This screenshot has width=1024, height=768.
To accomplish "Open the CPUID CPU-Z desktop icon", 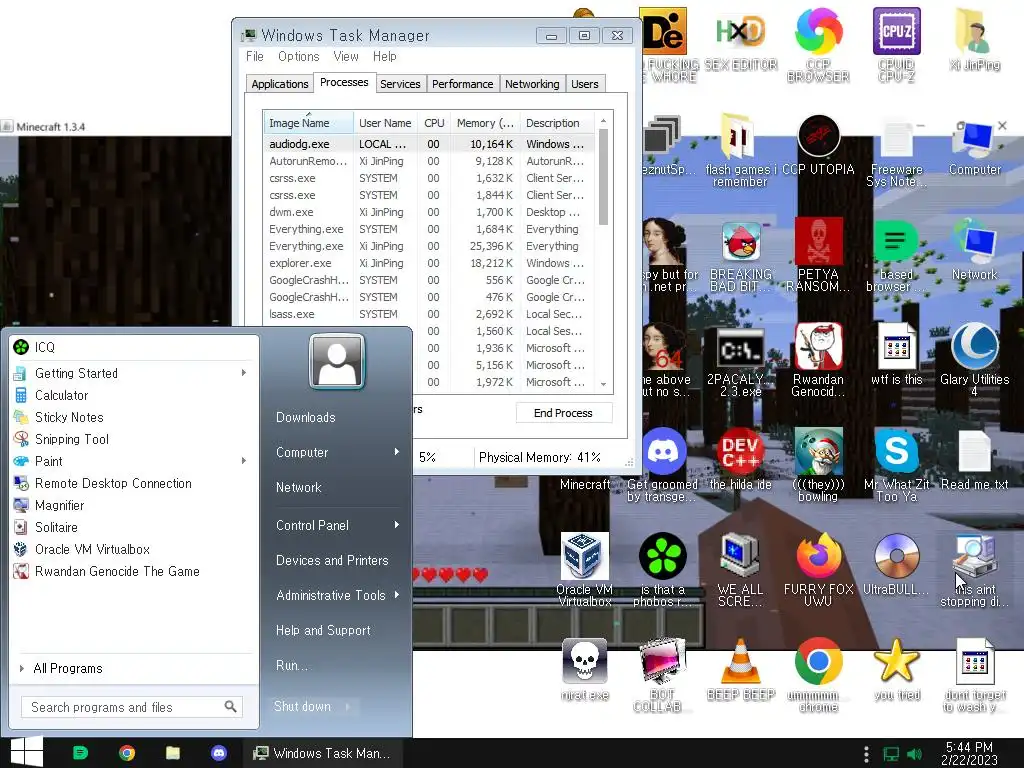I will (x=896, y=44).
